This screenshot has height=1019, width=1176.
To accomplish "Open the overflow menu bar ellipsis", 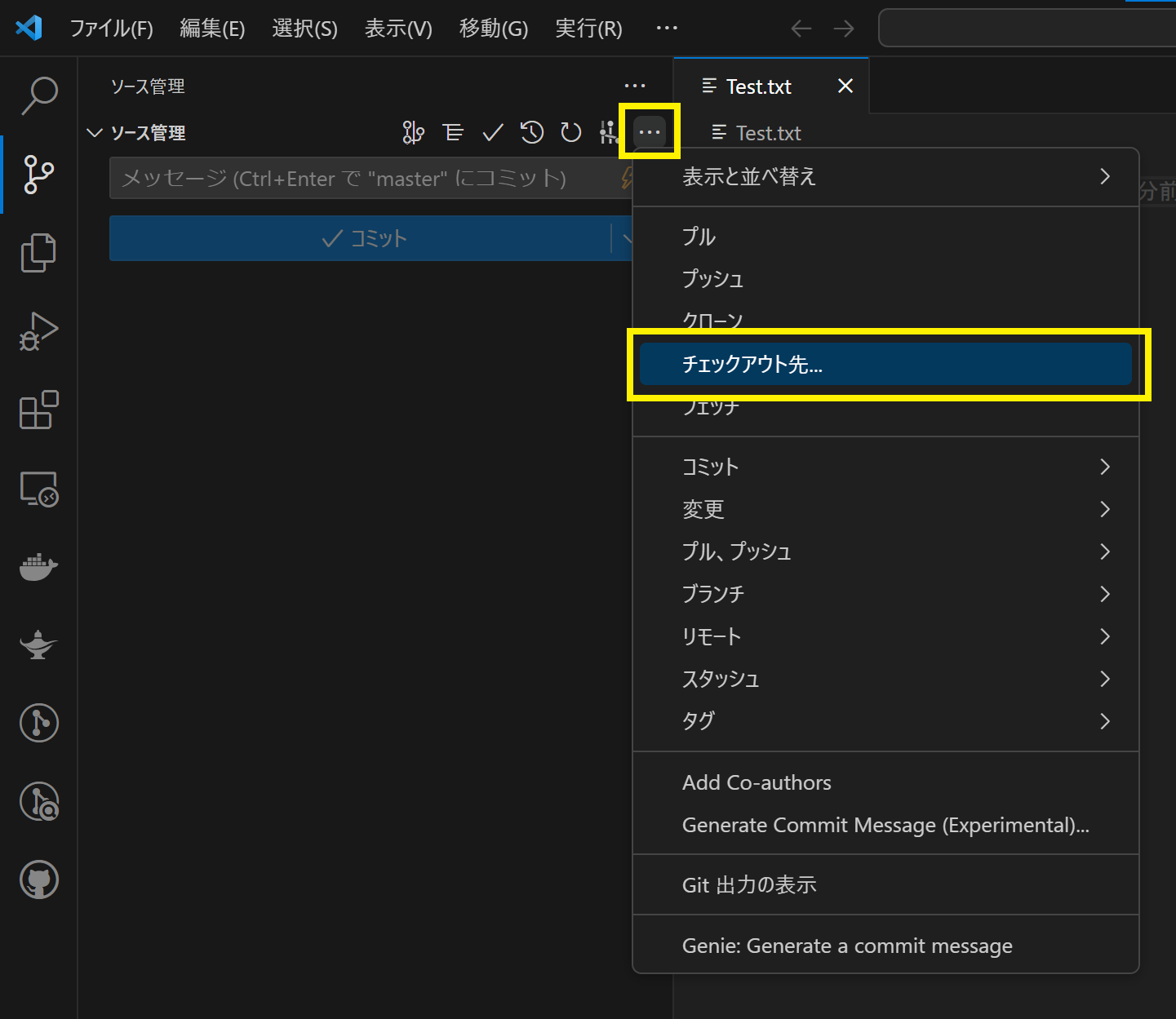I will (x=667, y=29).
